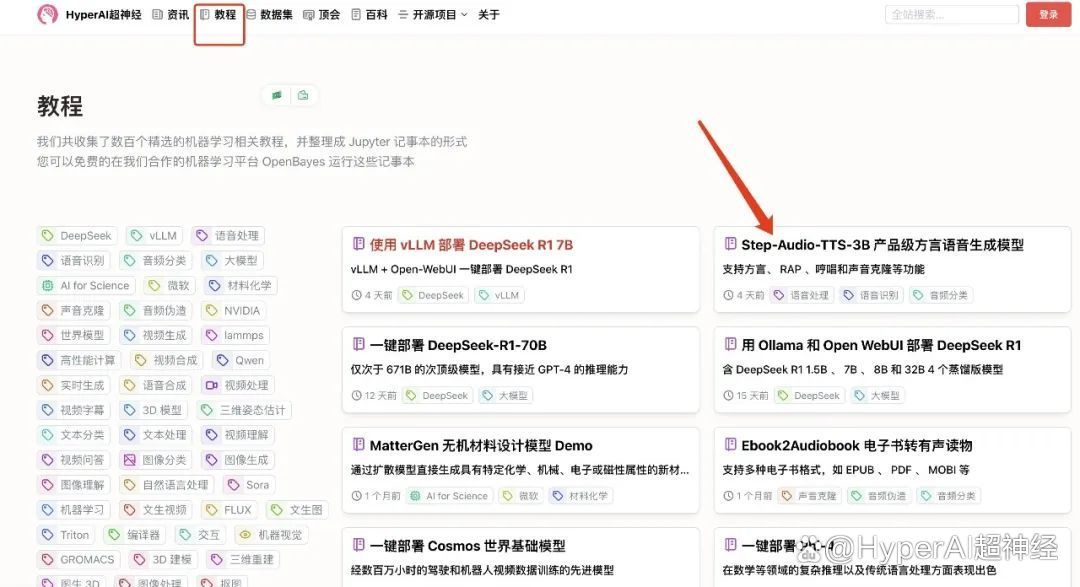
Task: Go to the 百科 navigation item
Action: click(369, 15)
